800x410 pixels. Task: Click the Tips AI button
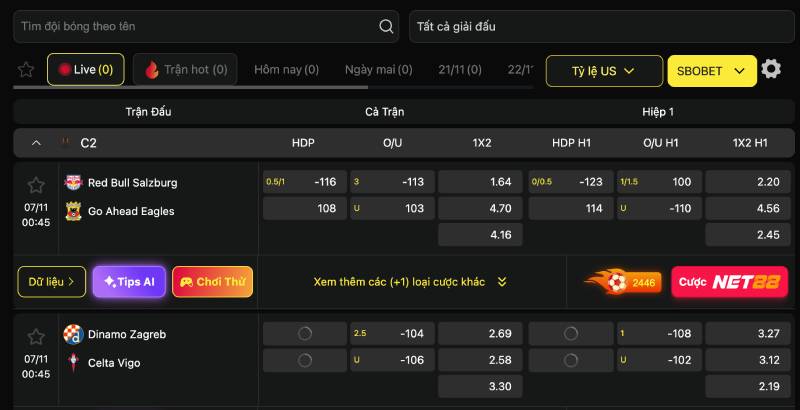pos(129,282)
